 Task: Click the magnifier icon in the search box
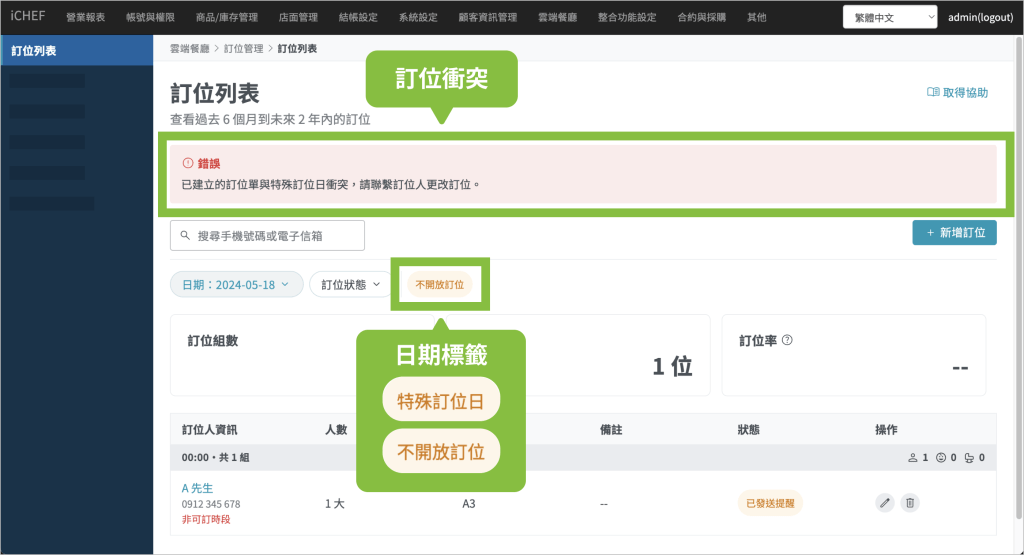(185, 236)
